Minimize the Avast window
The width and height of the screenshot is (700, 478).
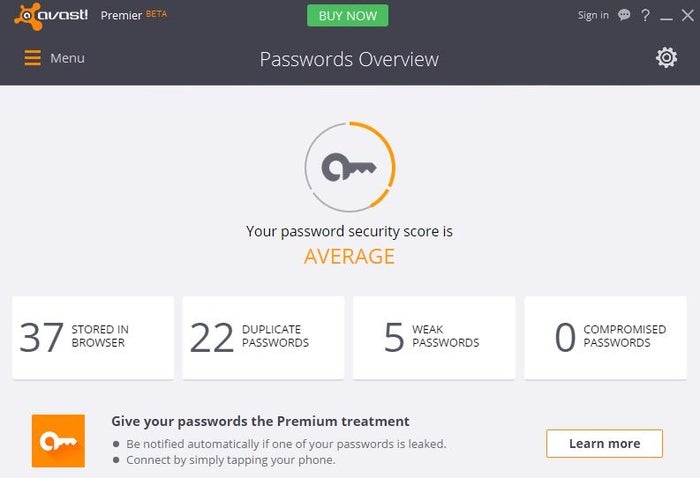pyautogui.click(x=666, y=16)
